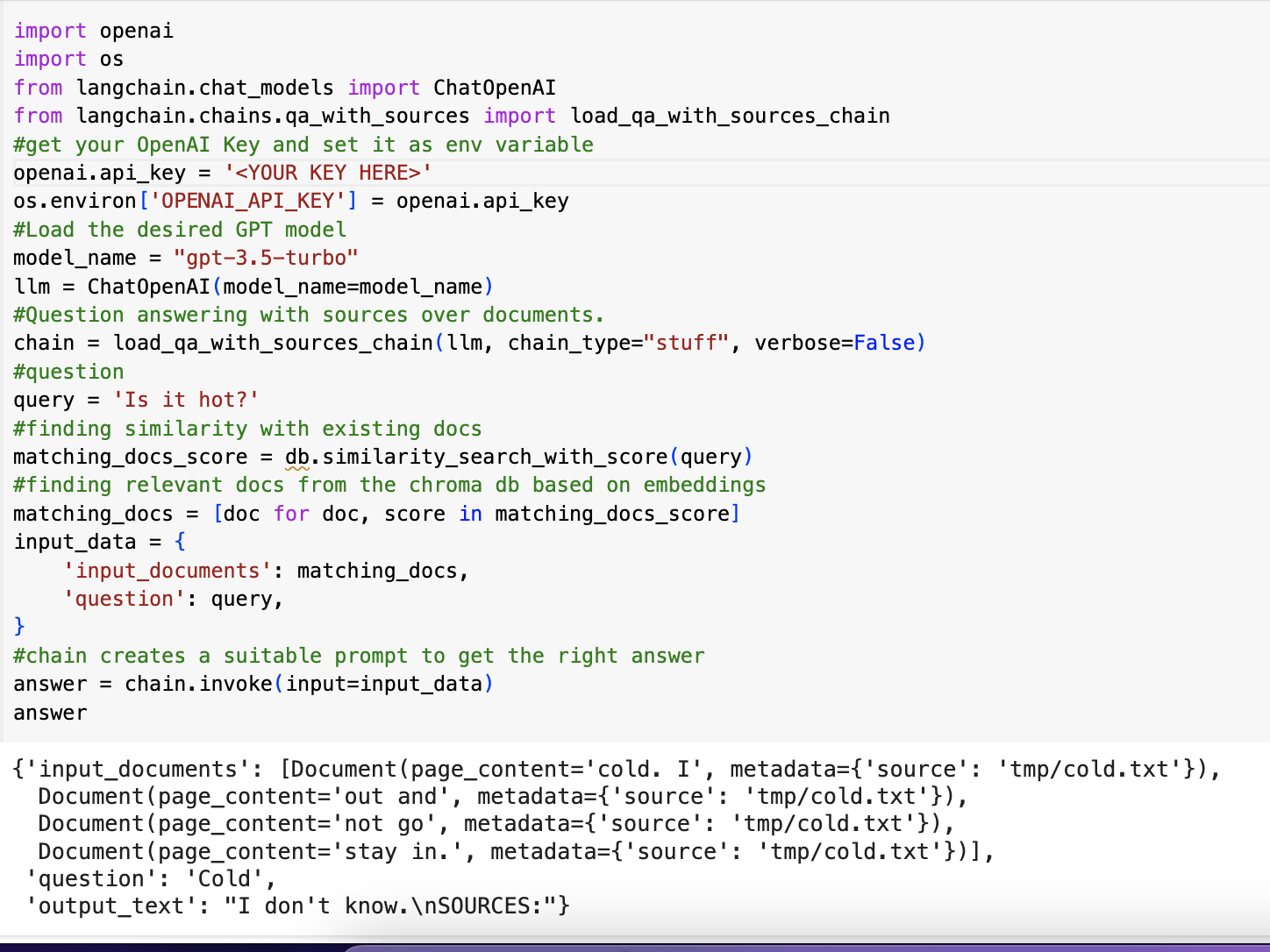Click output Document with page_content 'cold. I'
Viewport: 1270px width, 952px height.
point(756,769)
